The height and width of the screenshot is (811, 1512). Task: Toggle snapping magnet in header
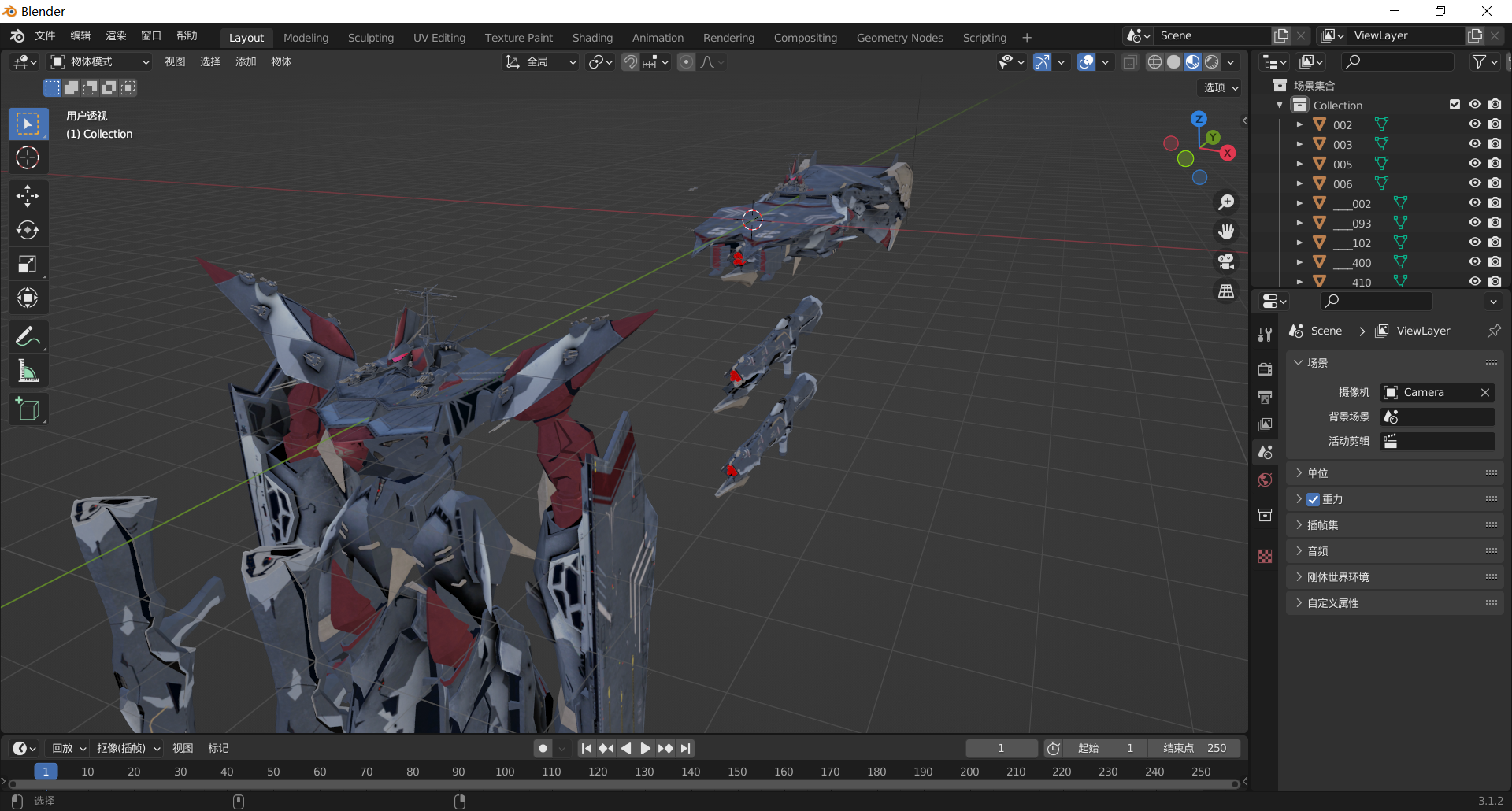point(630,61)
